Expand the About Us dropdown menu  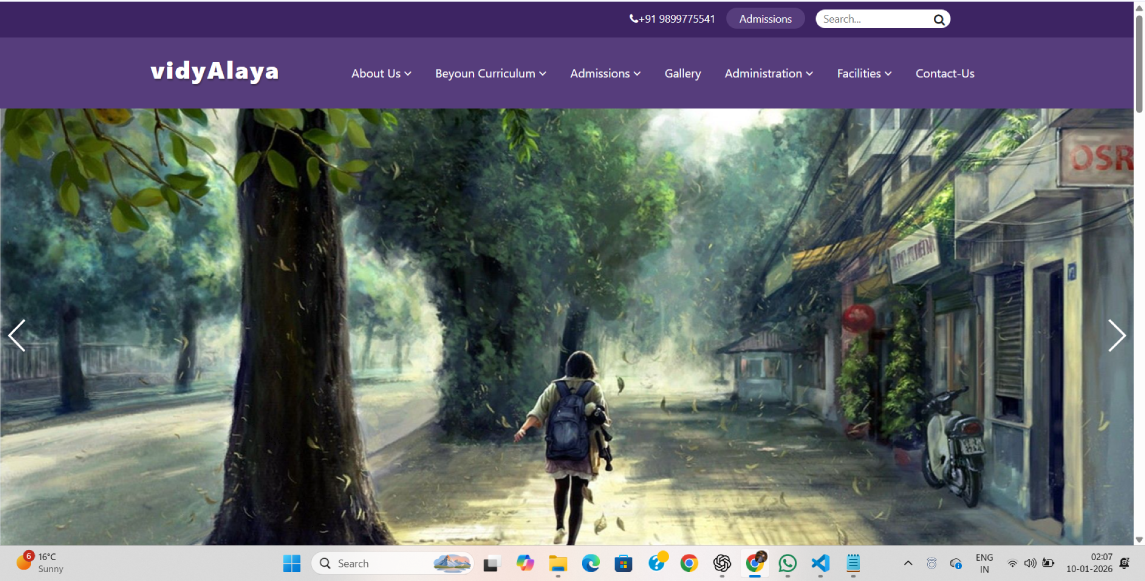[381, 74]
